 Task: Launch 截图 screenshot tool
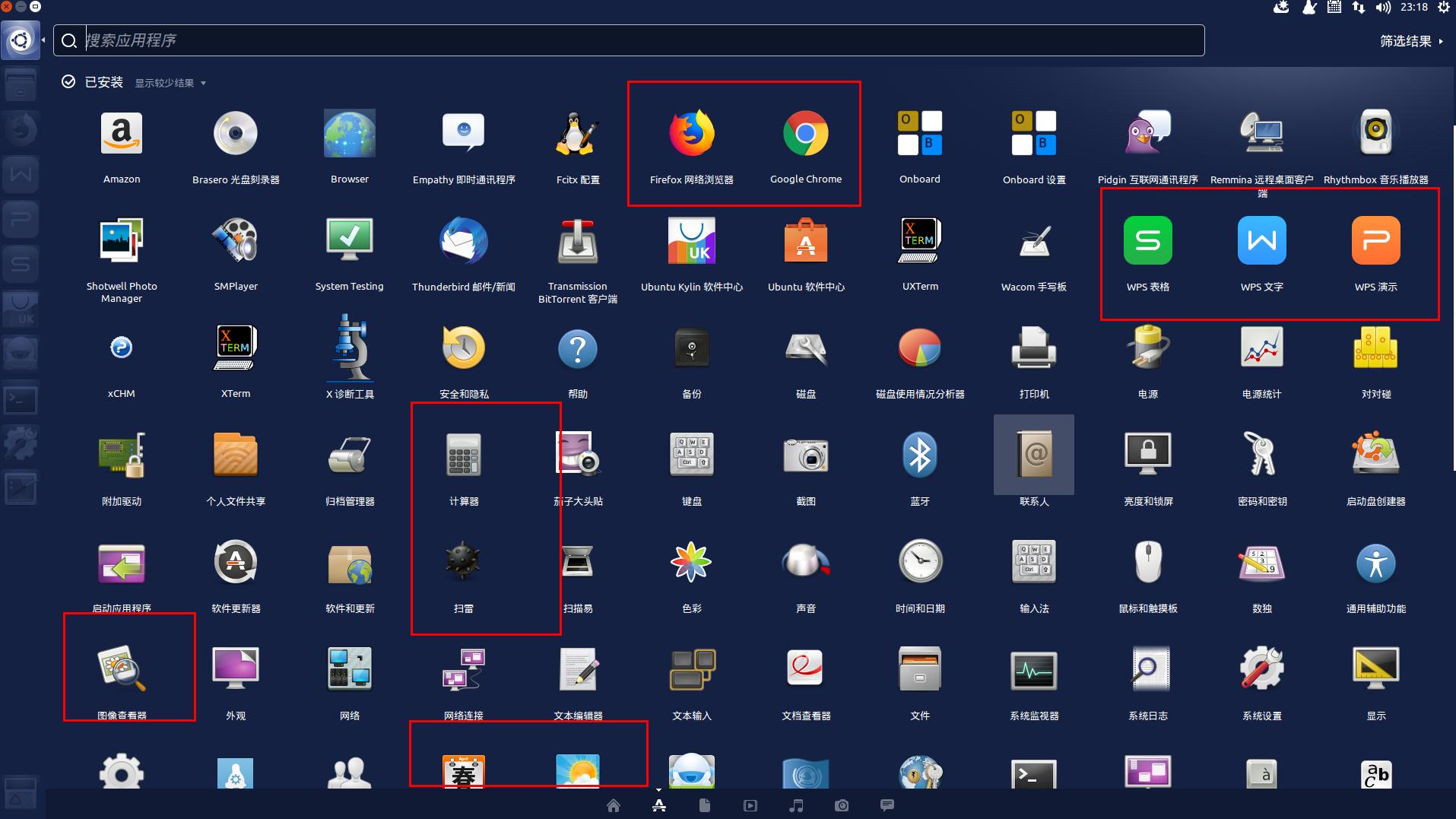pos(806,456)
